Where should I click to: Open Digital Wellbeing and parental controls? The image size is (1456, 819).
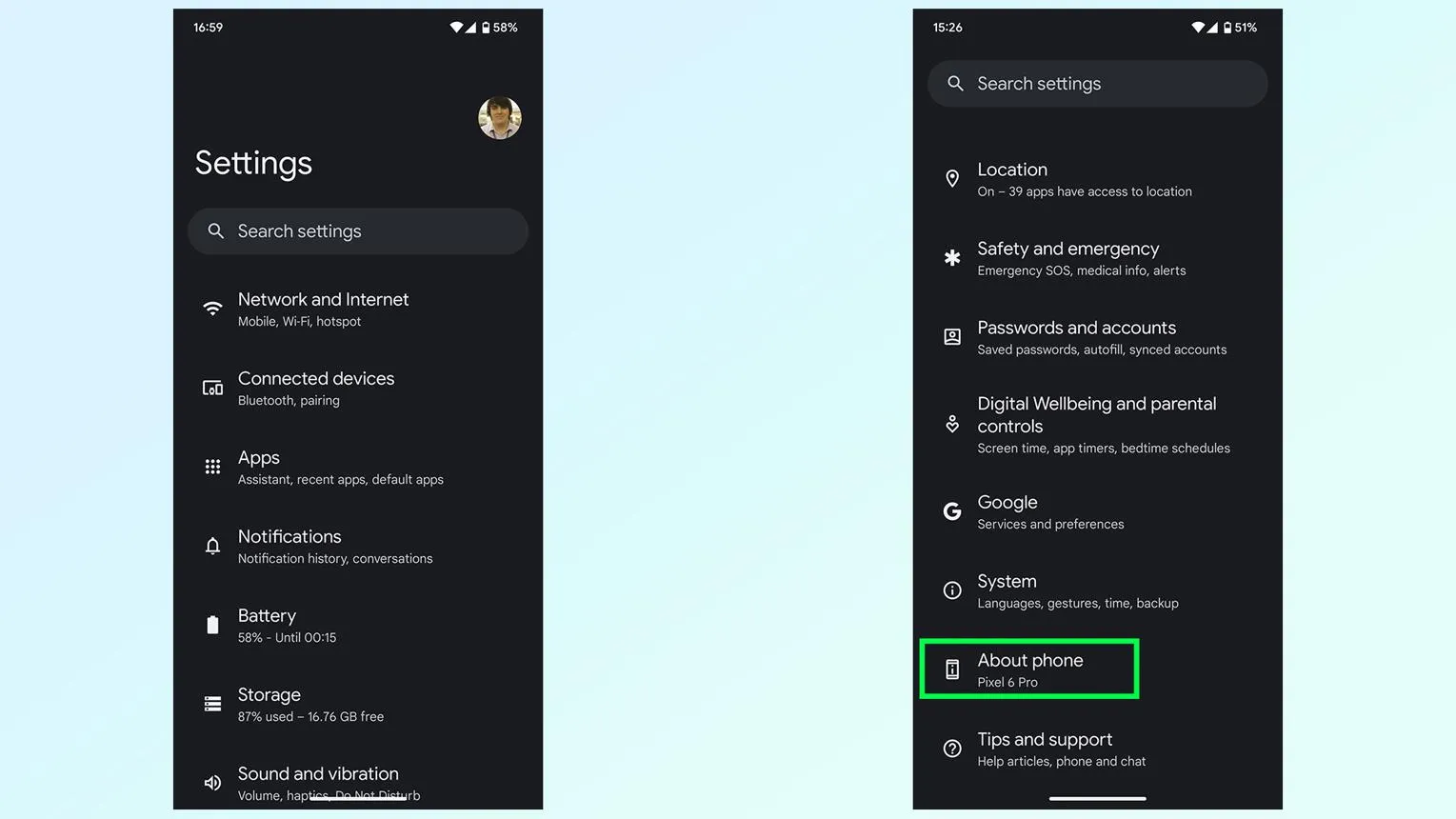[1098, 425]
